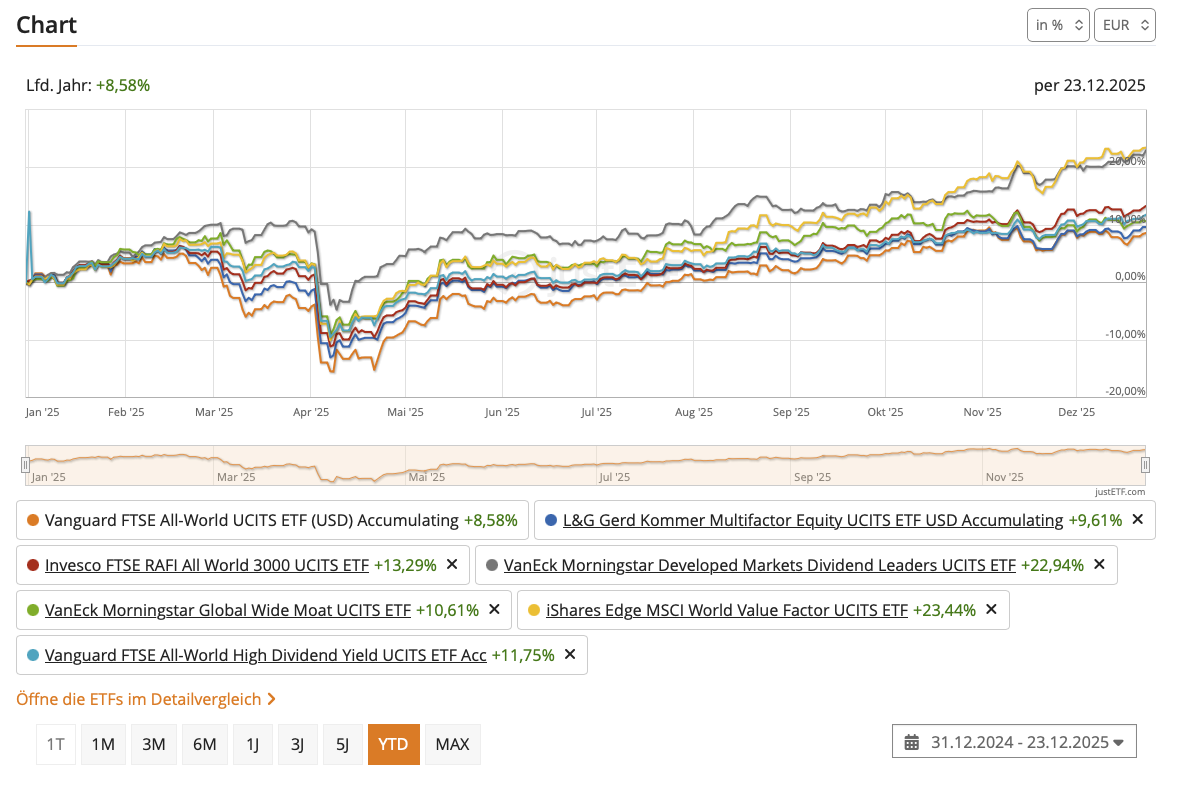This screenshot has width=1200, height=787.
Task: Click Vanguard FTSE All-World UCITS ETF (USD) Accumulating label
Action: [x=252, y=520]
